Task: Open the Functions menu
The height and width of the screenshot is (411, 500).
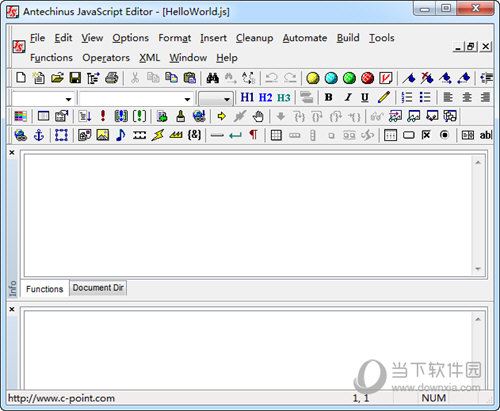Action: click(51, 58)
